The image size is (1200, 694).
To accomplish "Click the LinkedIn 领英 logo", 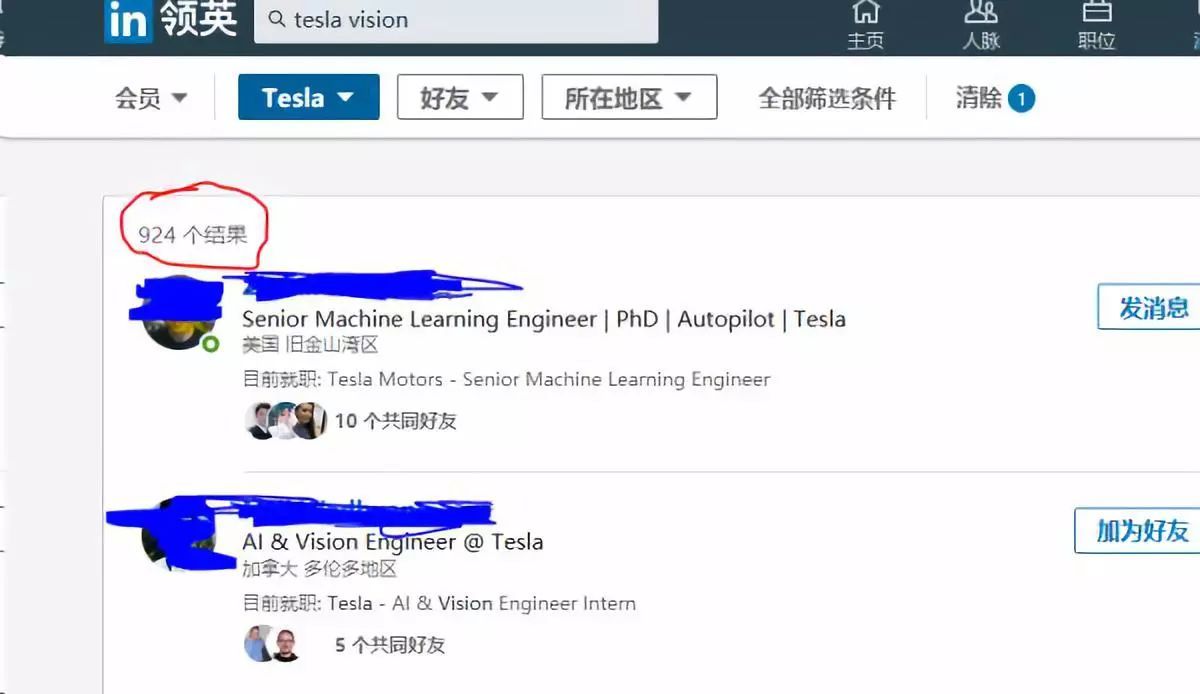I will click(x=170, y=21).
